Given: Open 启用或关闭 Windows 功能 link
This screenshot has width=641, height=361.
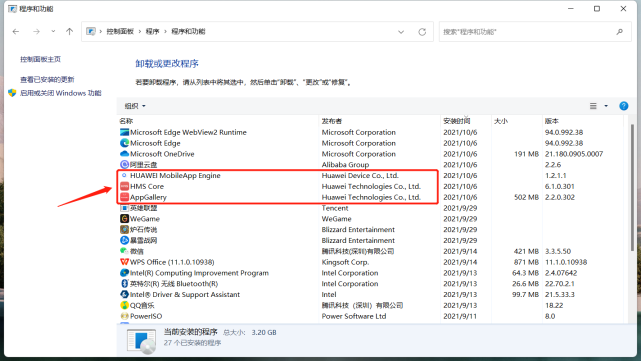Looking at the screenshot, I should click(x=61, y=93).
